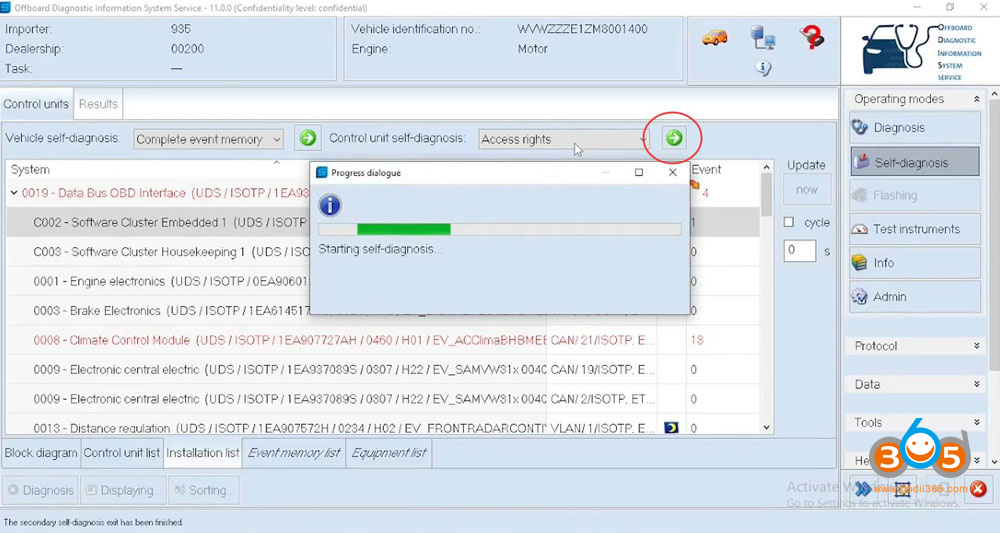Open the Access rights dropdown

click(x=562, y=139)
